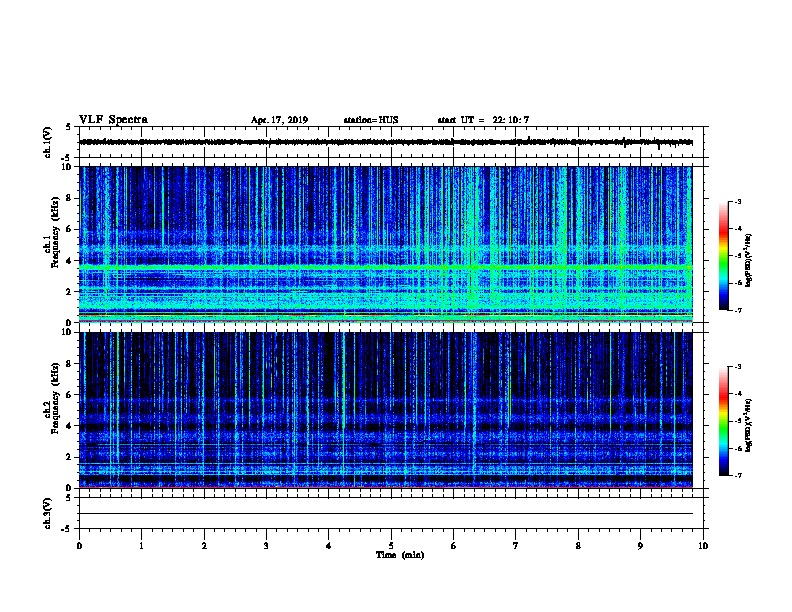Click the time axis end label "10"
This screenshot has width=792, height=612.
click(703, 546)
